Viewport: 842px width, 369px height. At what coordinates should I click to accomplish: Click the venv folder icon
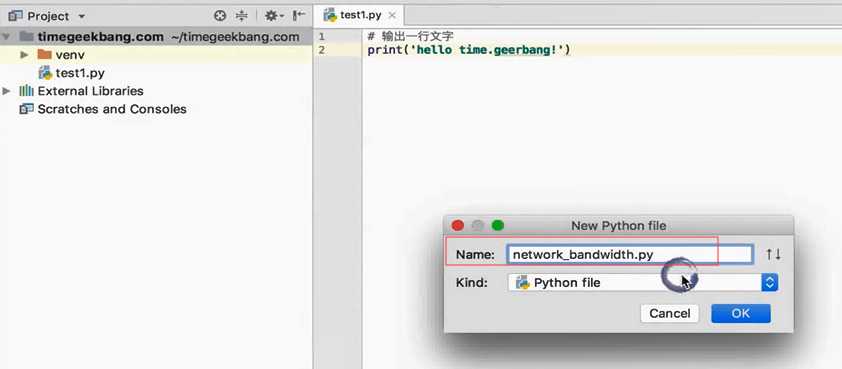click(45, 55)
